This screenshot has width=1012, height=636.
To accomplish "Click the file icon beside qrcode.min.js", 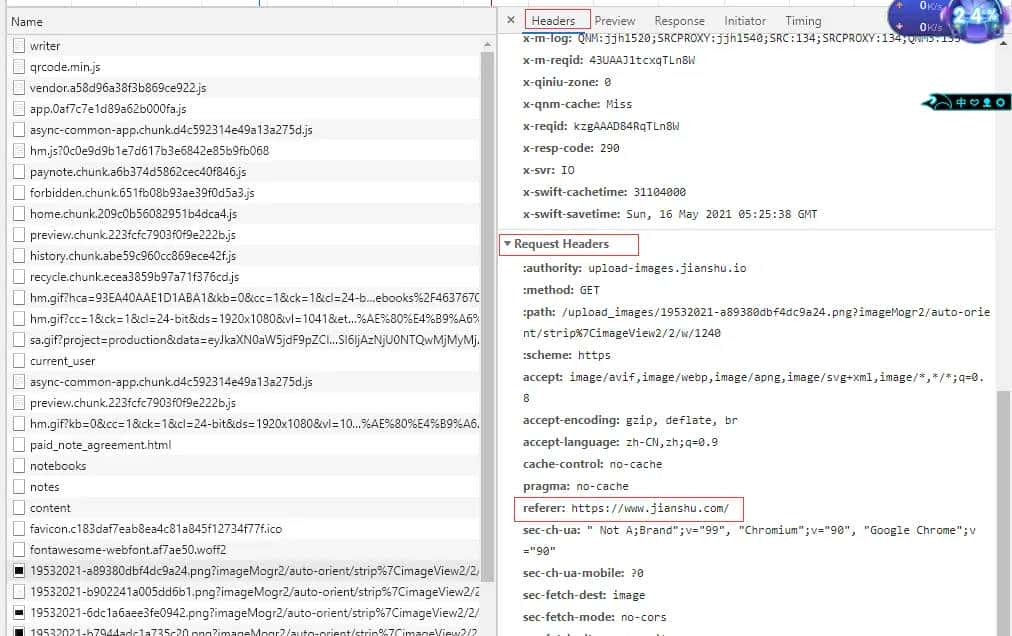I will (x=19, y=67).
